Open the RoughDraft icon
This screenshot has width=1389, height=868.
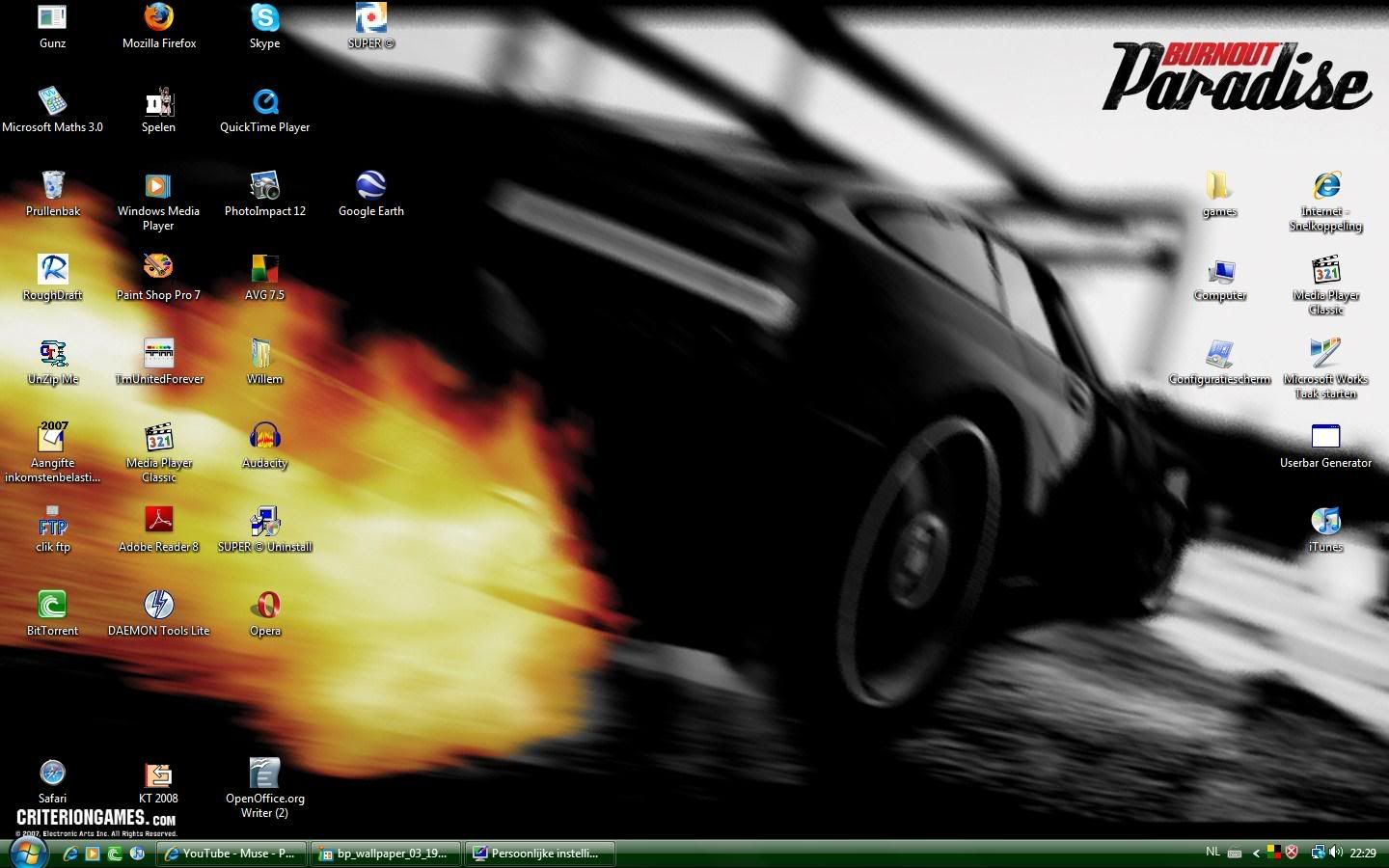click(x=52, y=278)
